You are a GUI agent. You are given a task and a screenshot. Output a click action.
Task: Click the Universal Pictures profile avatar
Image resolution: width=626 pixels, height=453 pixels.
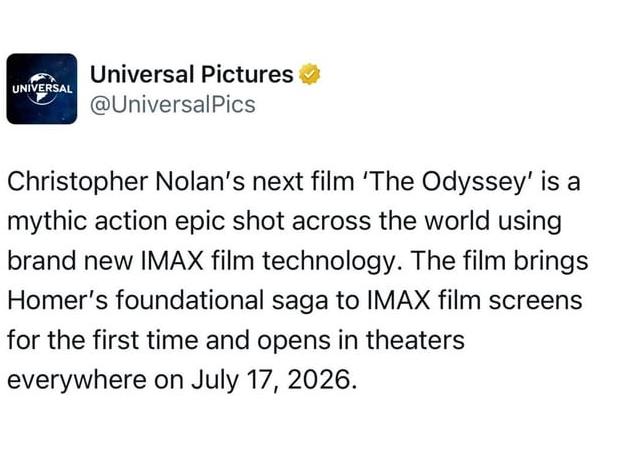click(42, 88)
